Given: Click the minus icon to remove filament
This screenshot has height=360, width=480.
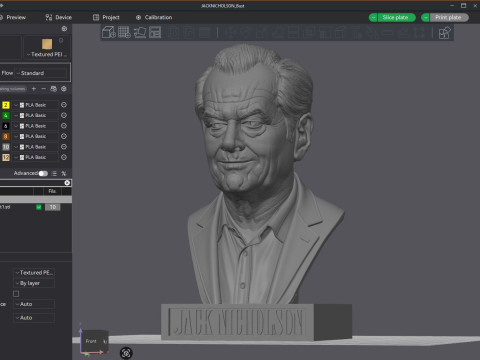Looking at the screenshot, I should click(x=43, y=89).
